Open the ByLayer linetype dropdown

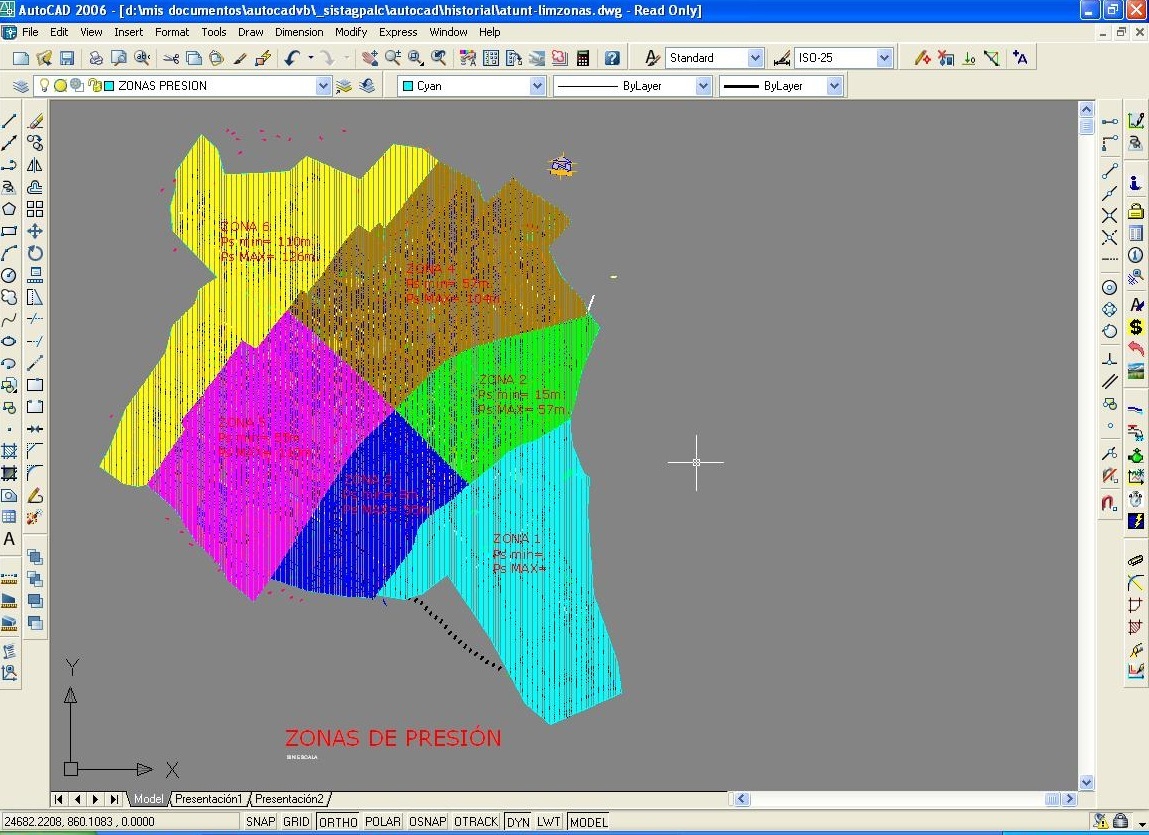pyautogui.click(x=703, y=86)
